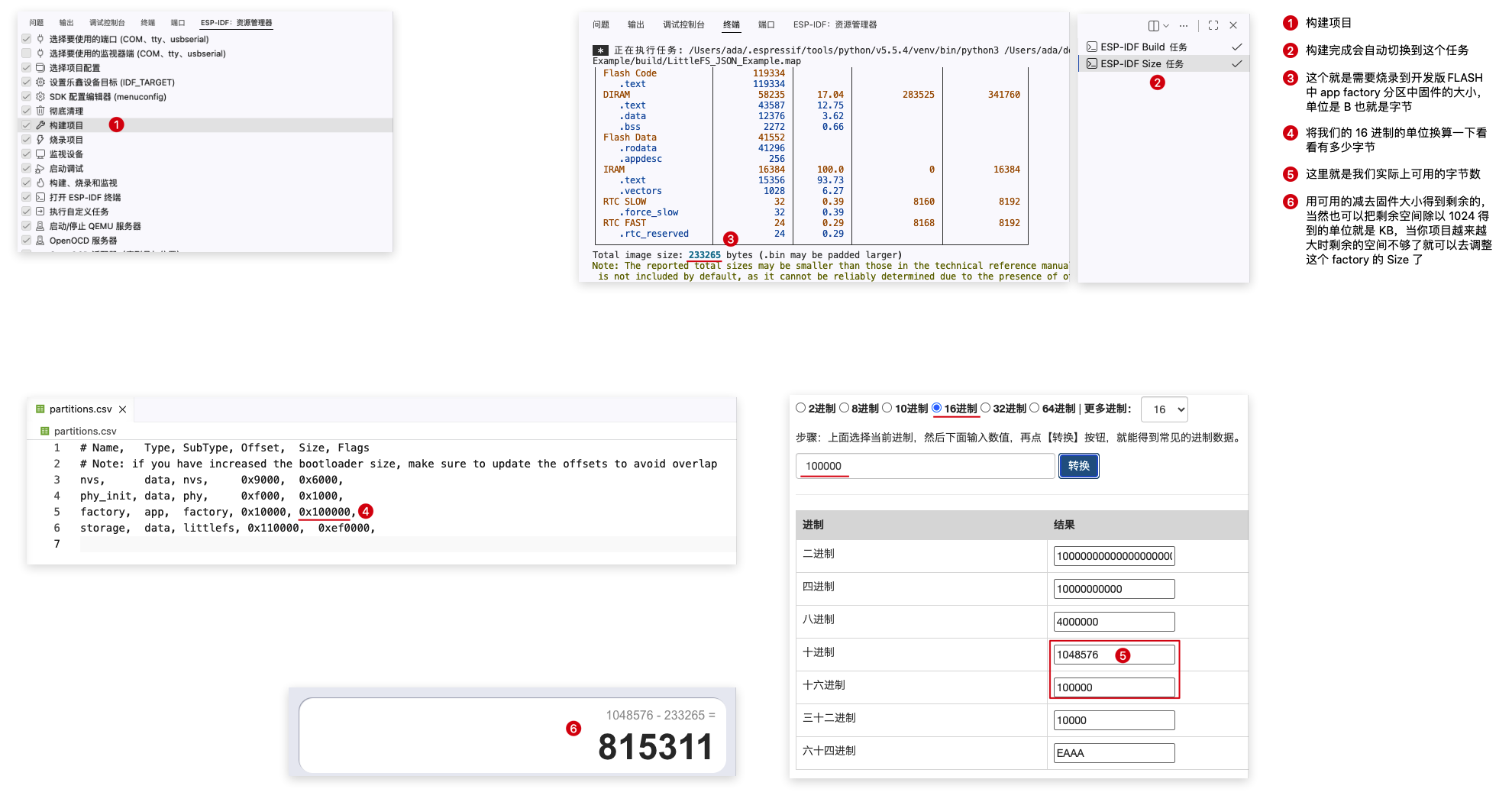This screenshot has height=802, width=1512.
Task: Toggle checkbox for 烧录项目
Action: click(x=27, y=140)
